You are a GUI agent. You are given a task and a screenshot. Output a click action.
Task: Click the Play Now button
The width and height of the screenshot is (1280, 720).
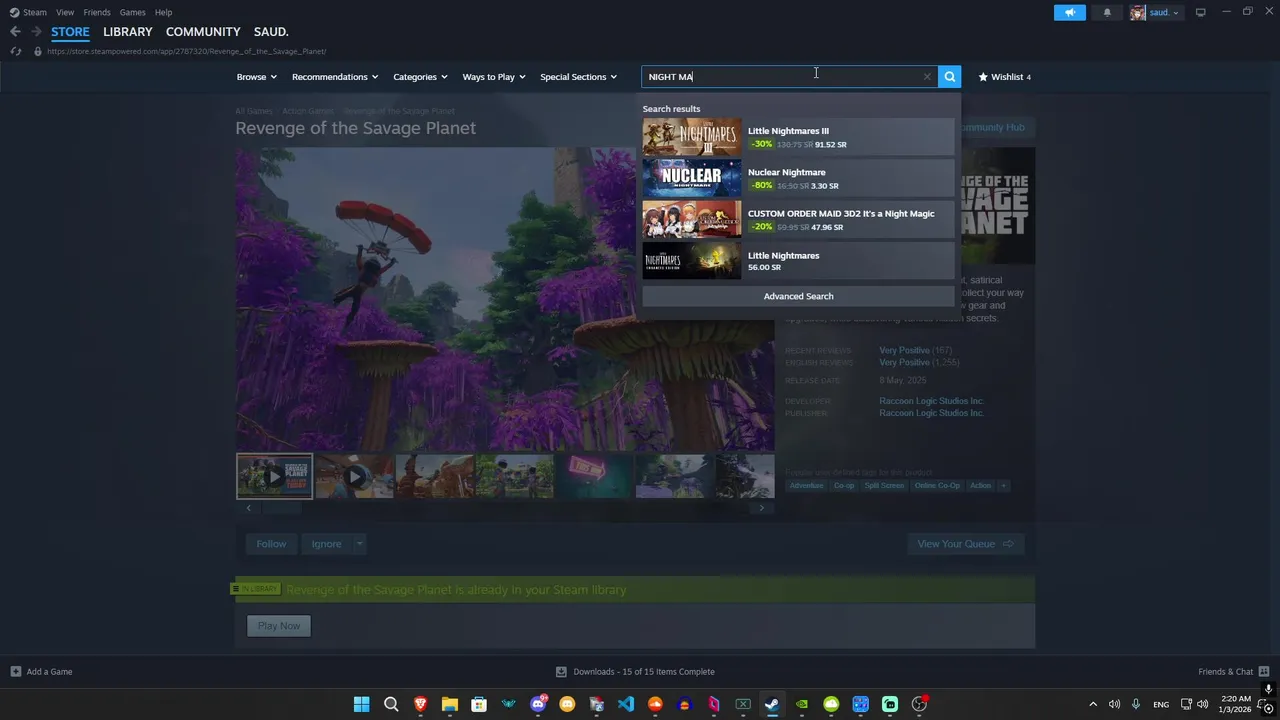[x=279, y=626]
